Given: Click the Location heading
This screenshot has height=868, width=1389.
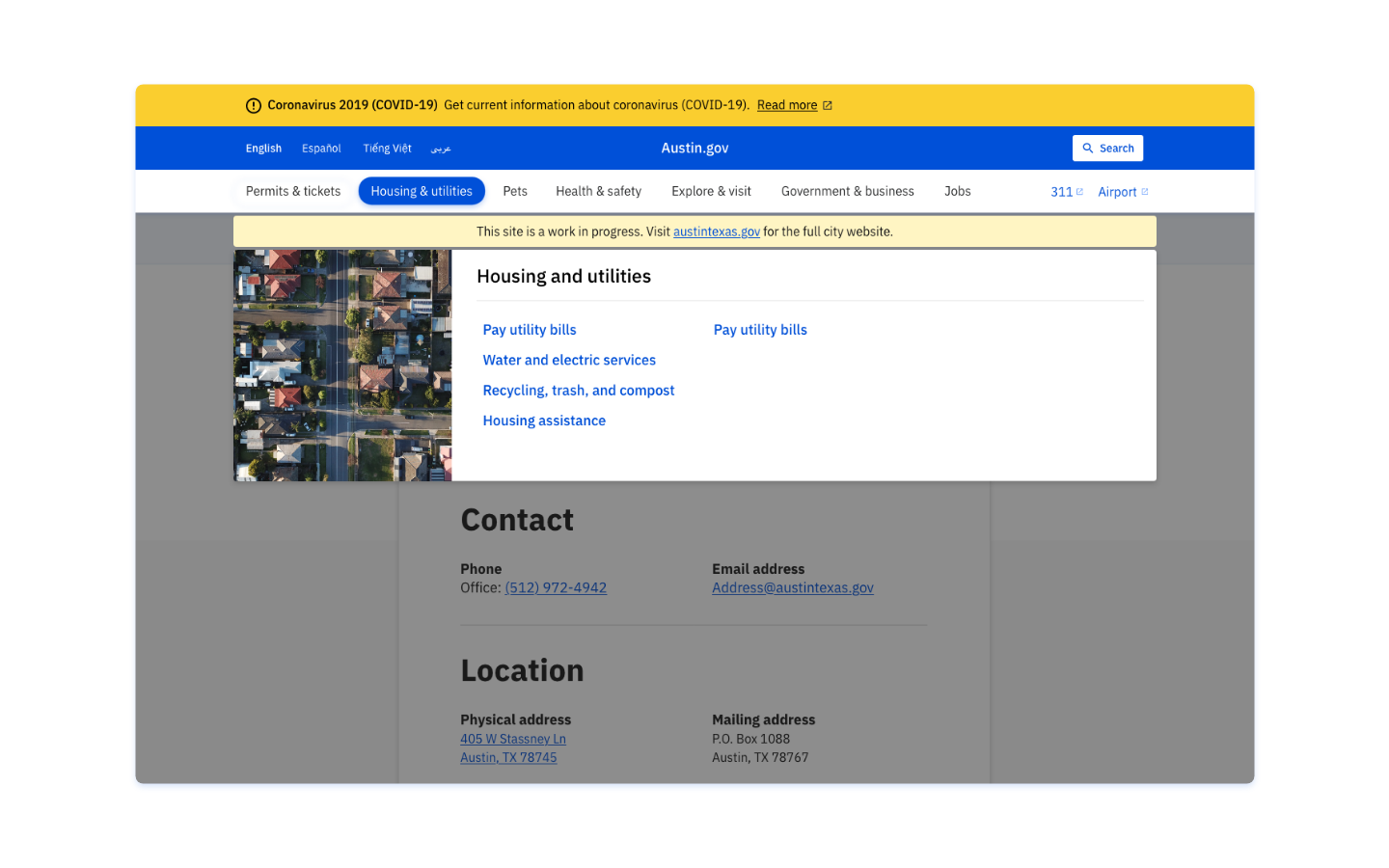Looking at the screenshot, I should [522, 670].
